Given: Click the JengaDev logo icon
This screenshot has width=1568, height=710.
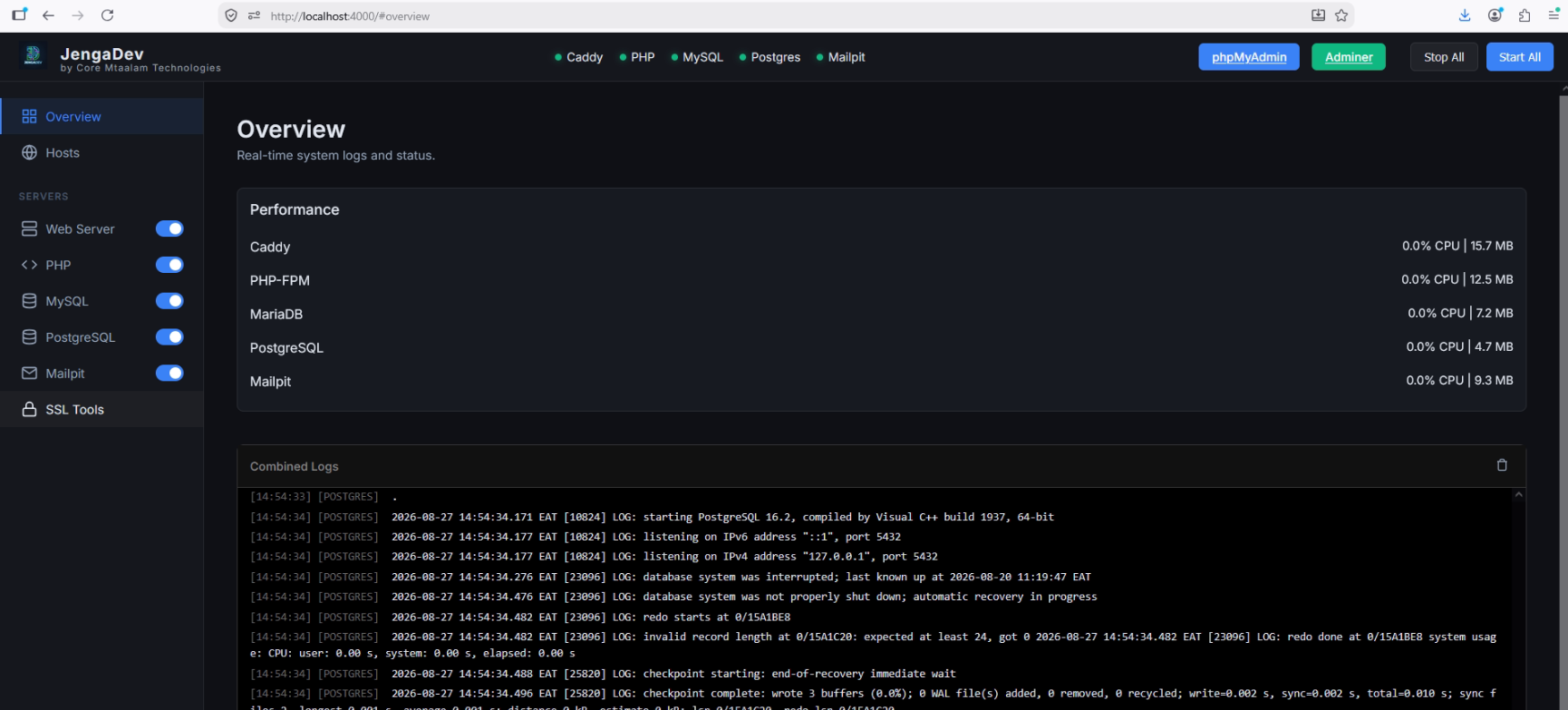Looking at the screenshot, I should point(33,56).
